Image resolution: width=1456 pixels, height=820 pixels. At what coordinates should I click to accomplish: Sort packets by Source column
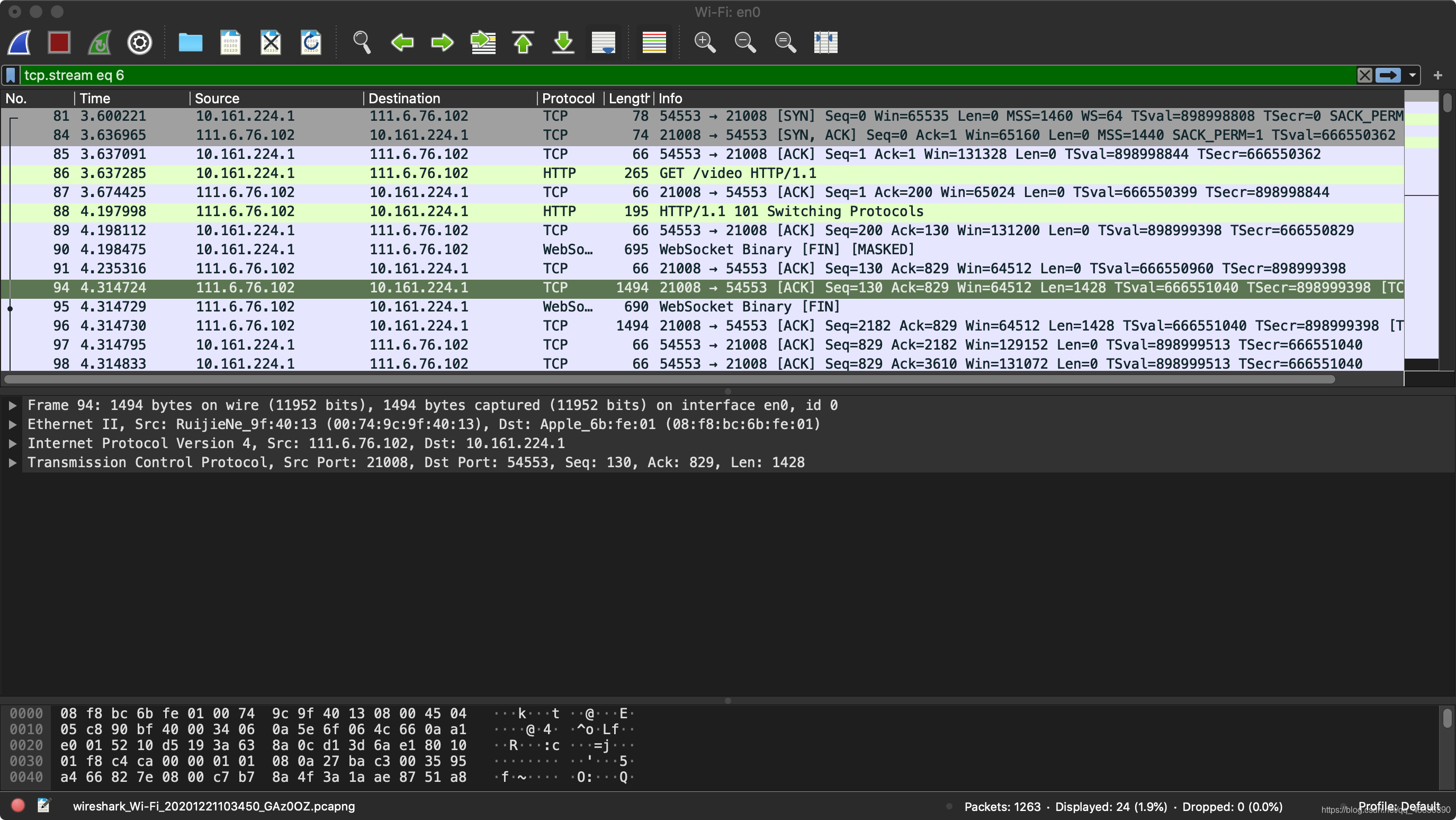click(x=276, y=99)
